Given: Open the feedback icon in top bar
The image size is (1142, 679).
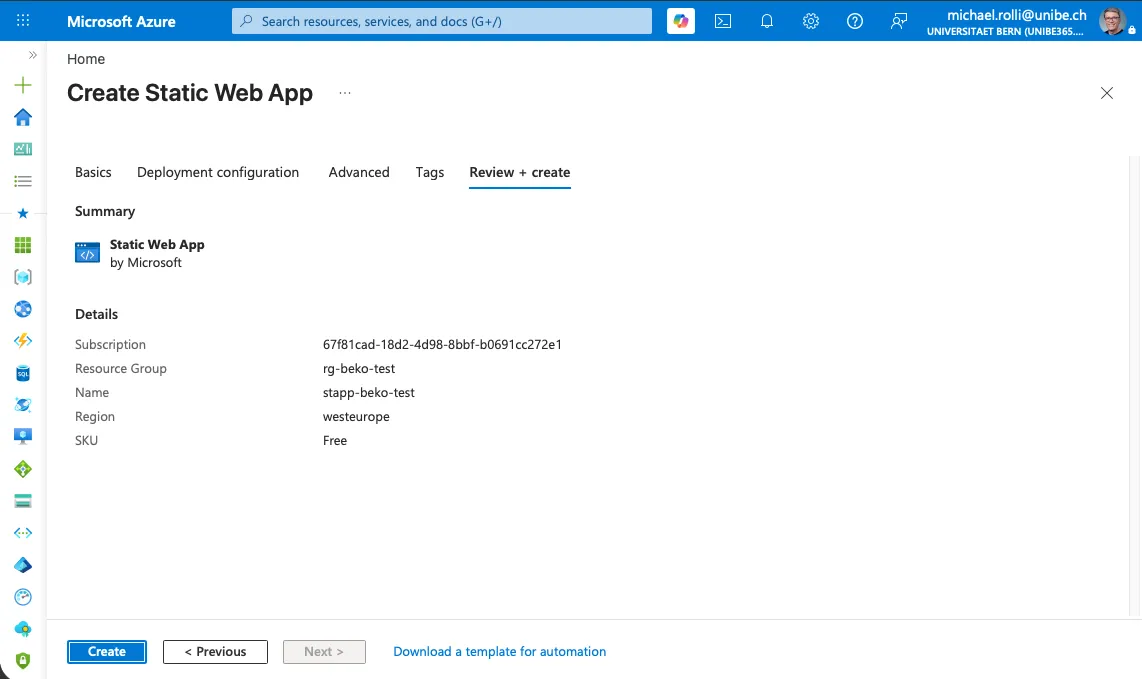Looking at the screenshot, I should pos(899,21).
